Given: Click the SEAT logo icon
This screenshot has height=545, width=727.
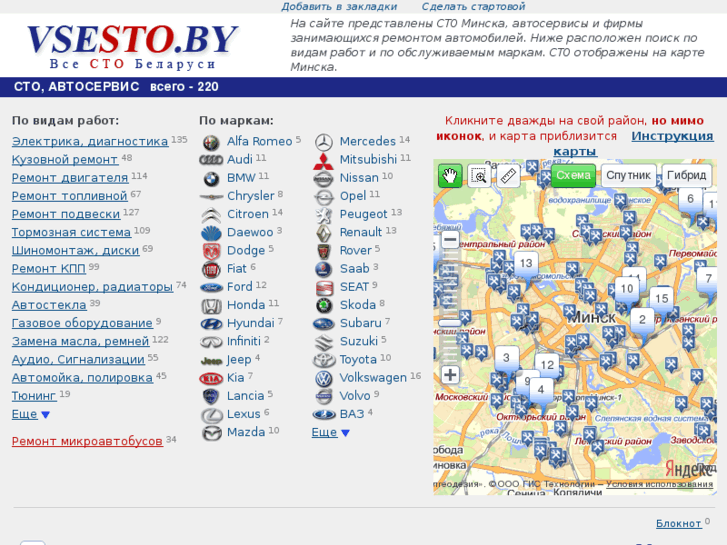Looking at the screenshot, I should tap(324, 288).
